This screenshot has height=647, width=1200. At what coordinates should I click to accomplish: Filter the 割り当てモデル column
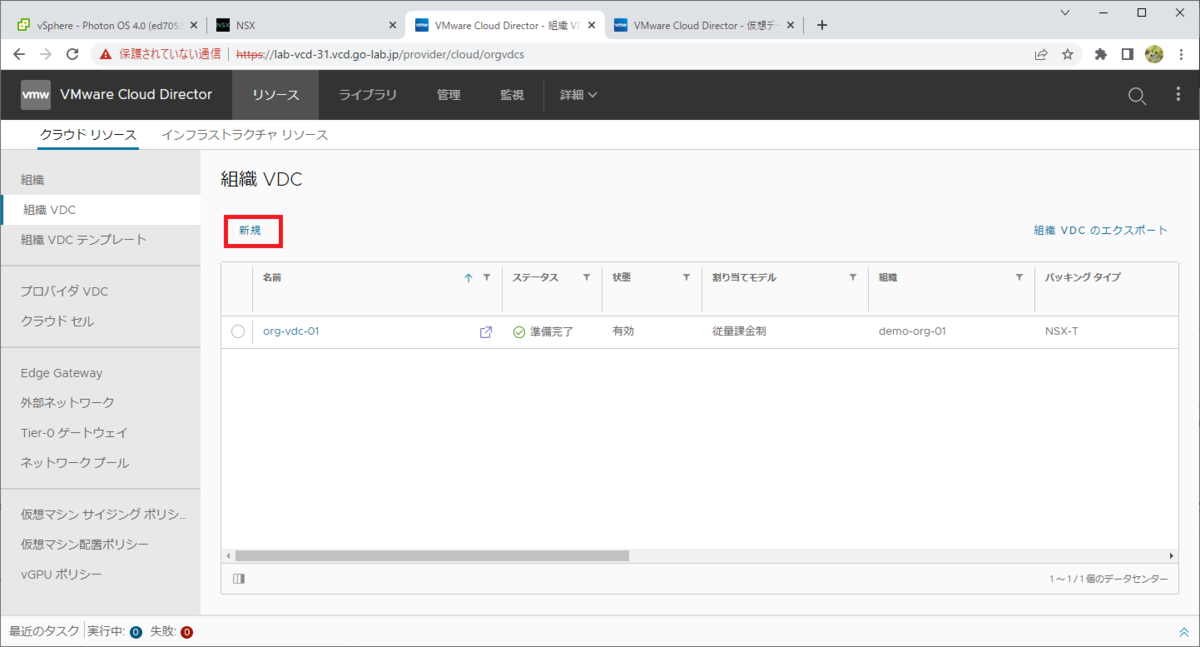click(853, 278)
